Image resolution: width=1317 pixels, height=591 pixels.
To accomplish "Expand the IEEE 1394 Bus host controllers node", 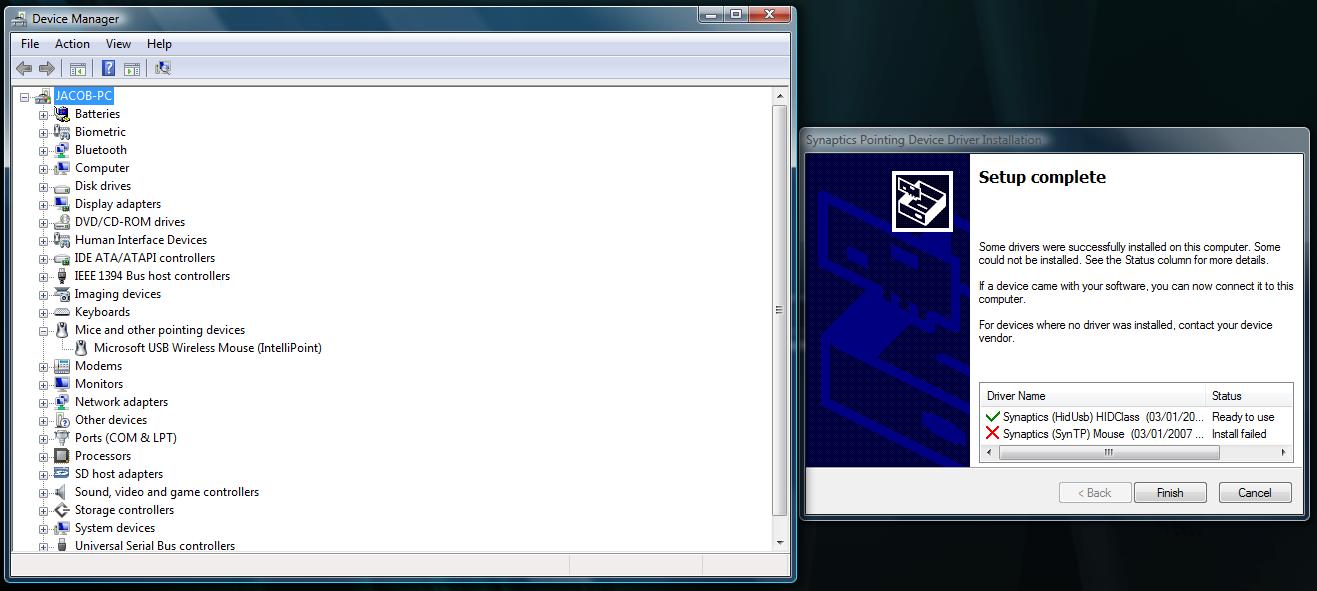I will (x=44, y=277).
